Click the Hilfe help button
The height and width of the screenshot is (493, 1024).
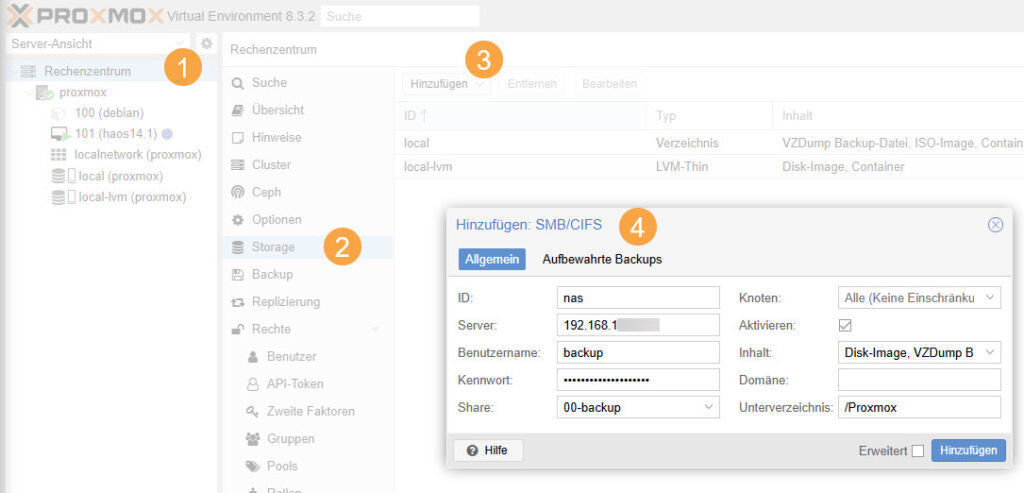pyautogui.click(x=488, y=451)
